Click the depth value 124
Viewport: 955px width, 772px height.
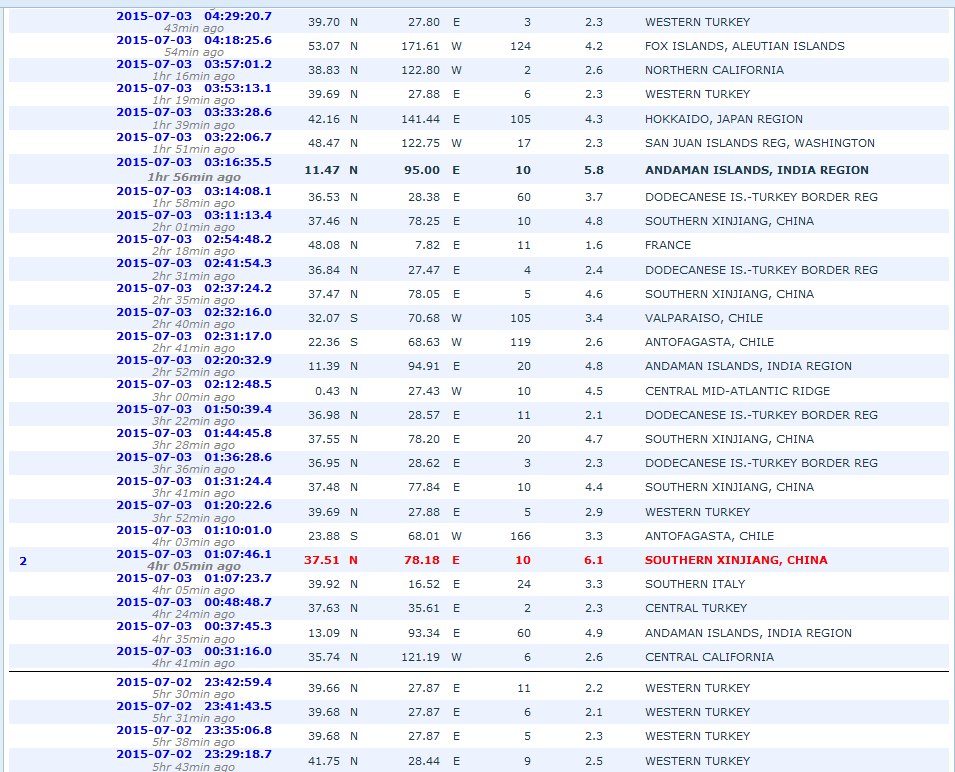[521, 46]
